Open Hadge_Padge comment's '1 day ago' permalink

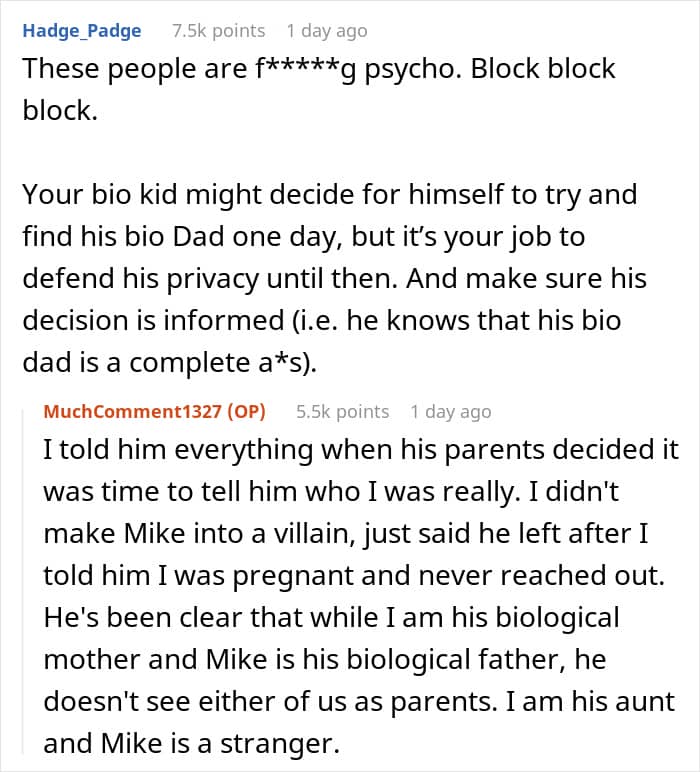[x=327, y=31]
